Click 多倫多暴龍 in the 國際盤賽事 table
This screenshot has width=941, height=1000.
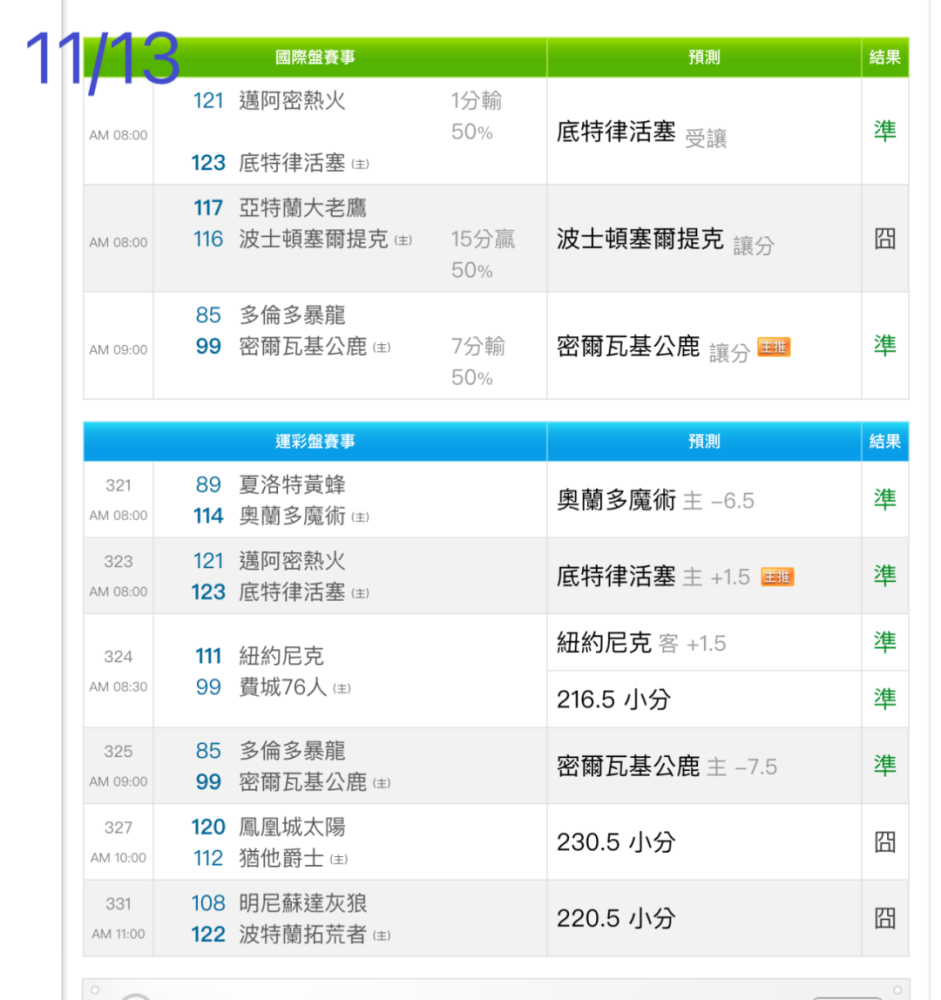pyautogui.click(x=292, y=315)
